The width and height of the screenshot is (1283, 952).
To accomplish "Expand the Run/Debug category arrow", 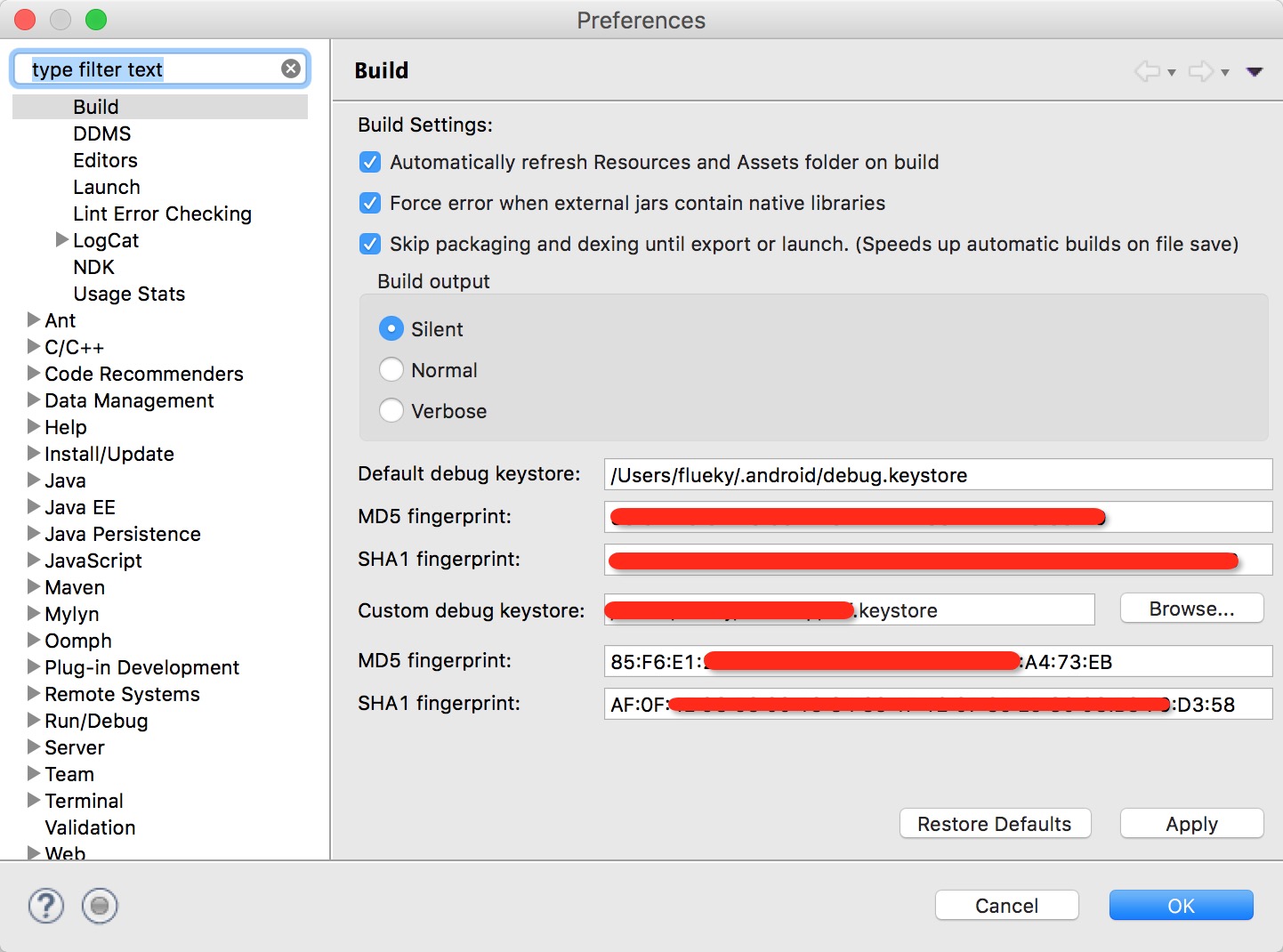I will coord(34,720).
